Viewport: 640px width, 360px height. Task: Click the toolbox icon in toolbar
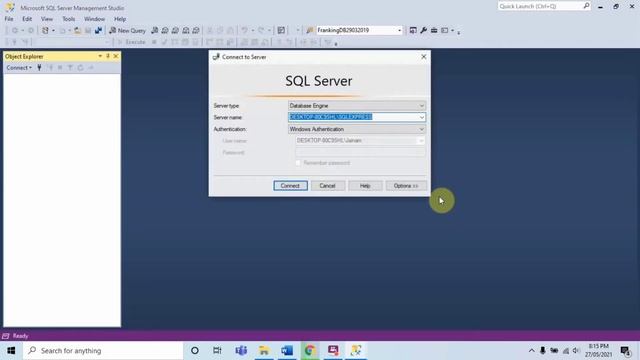click(x=434, y=31)
